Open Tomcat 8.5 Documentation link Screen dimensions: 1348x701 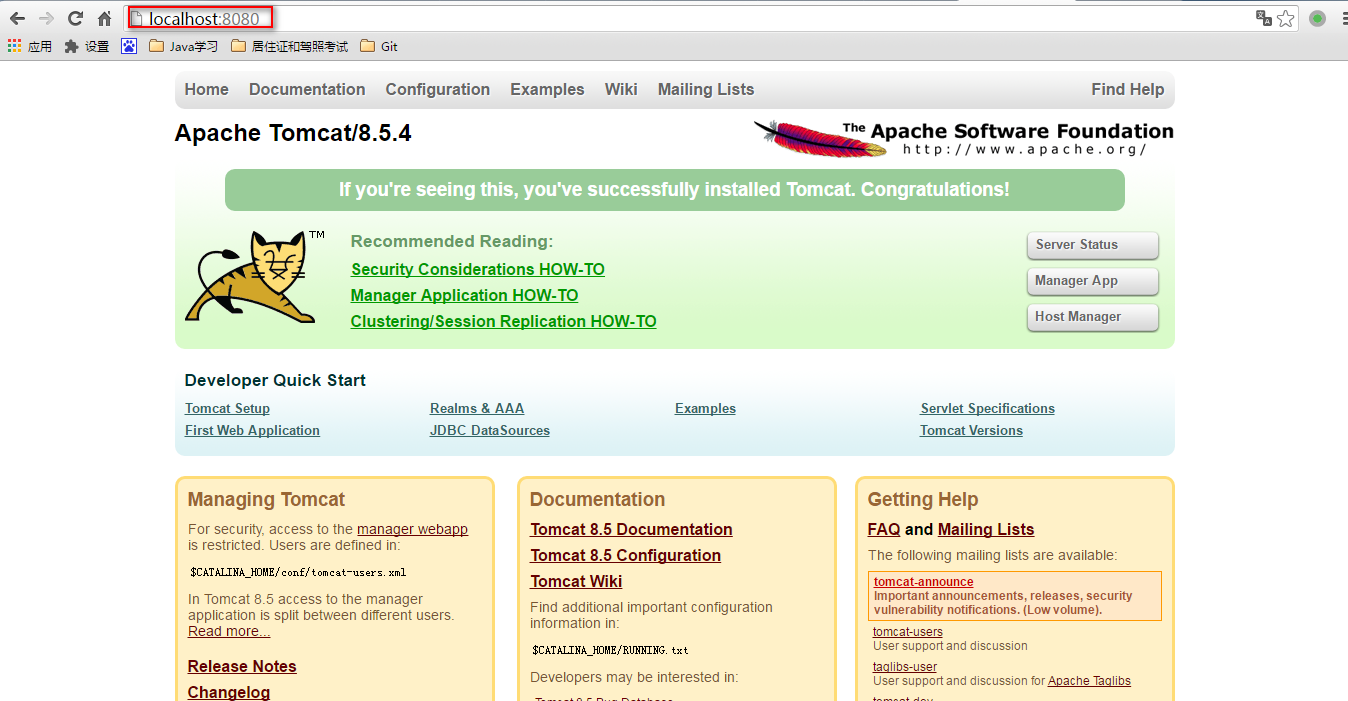point(631,529)
